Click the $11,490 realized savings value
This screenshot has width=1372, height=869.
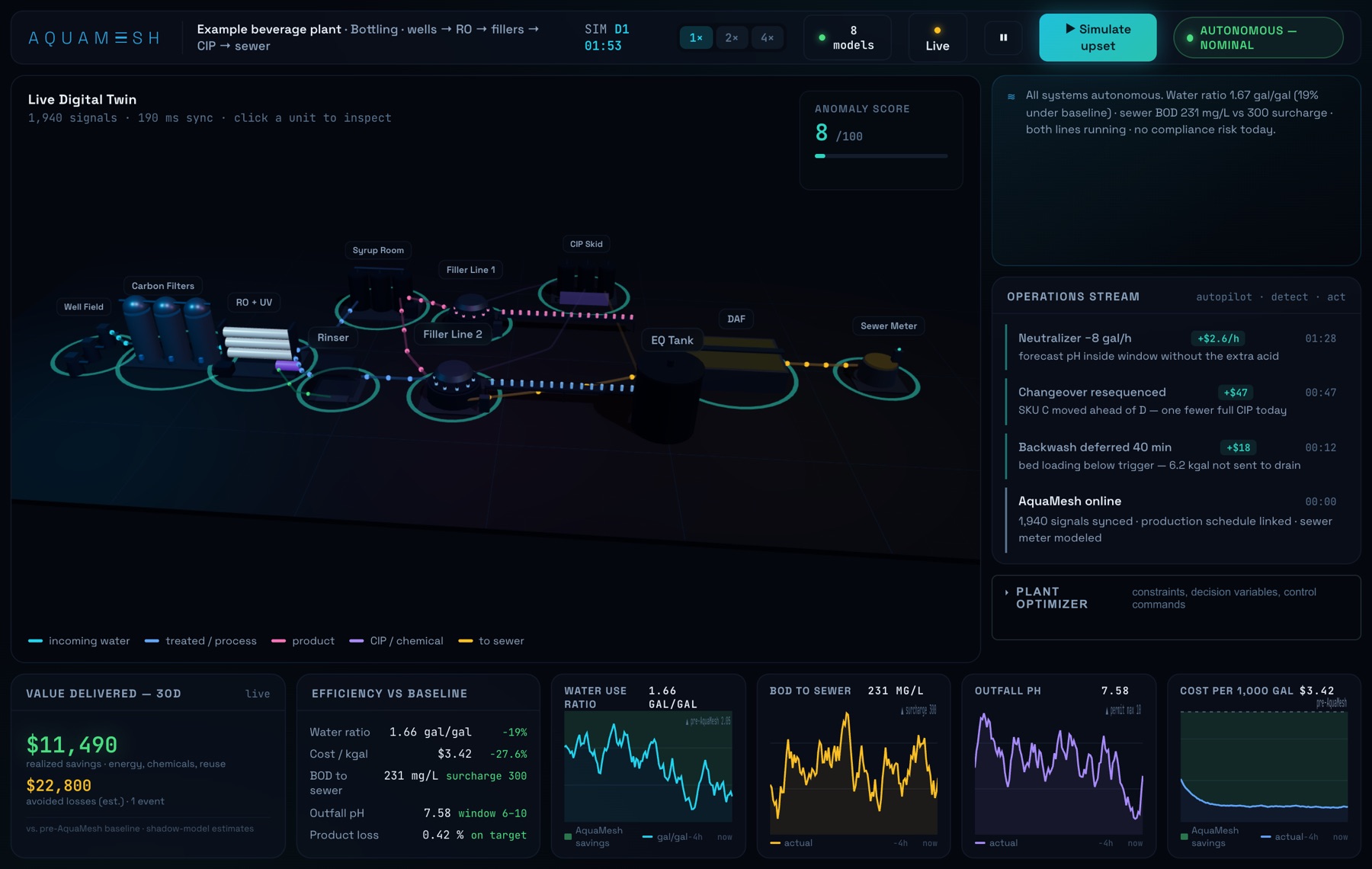72,744
